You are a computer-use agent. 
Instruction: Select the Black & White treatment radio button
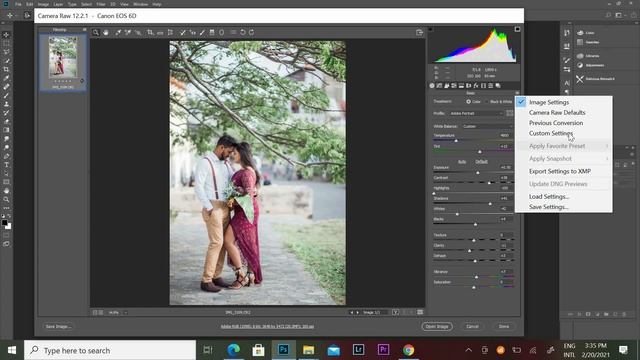(x=487, y=102)
